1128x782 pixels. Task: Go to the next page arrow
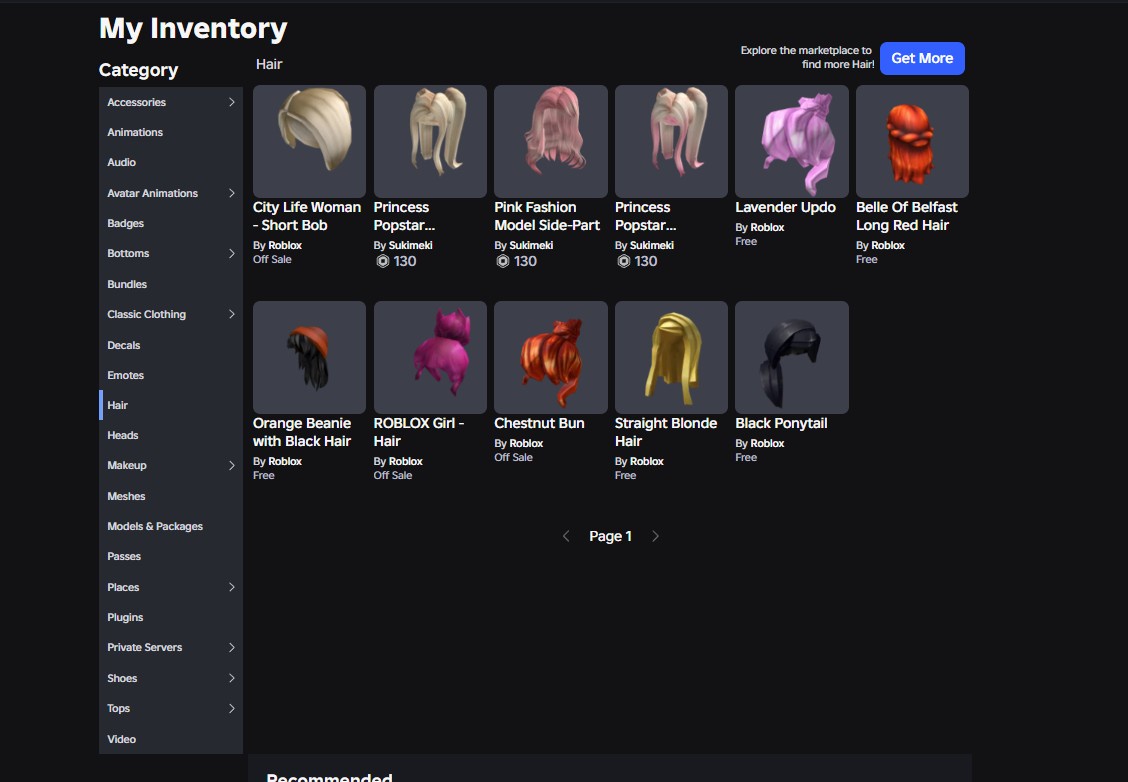pos(655,536)
